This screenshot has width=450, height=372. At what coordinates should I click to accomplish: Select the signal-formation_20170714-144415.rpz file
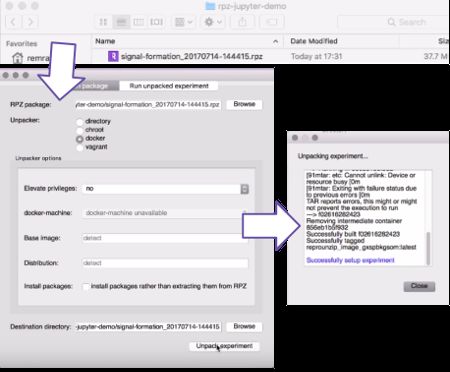coord(192,56)
